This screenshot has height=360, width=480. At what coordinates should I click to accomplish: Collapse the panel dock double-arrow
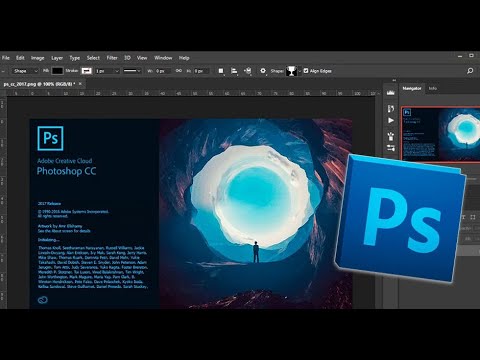point(394,80)
